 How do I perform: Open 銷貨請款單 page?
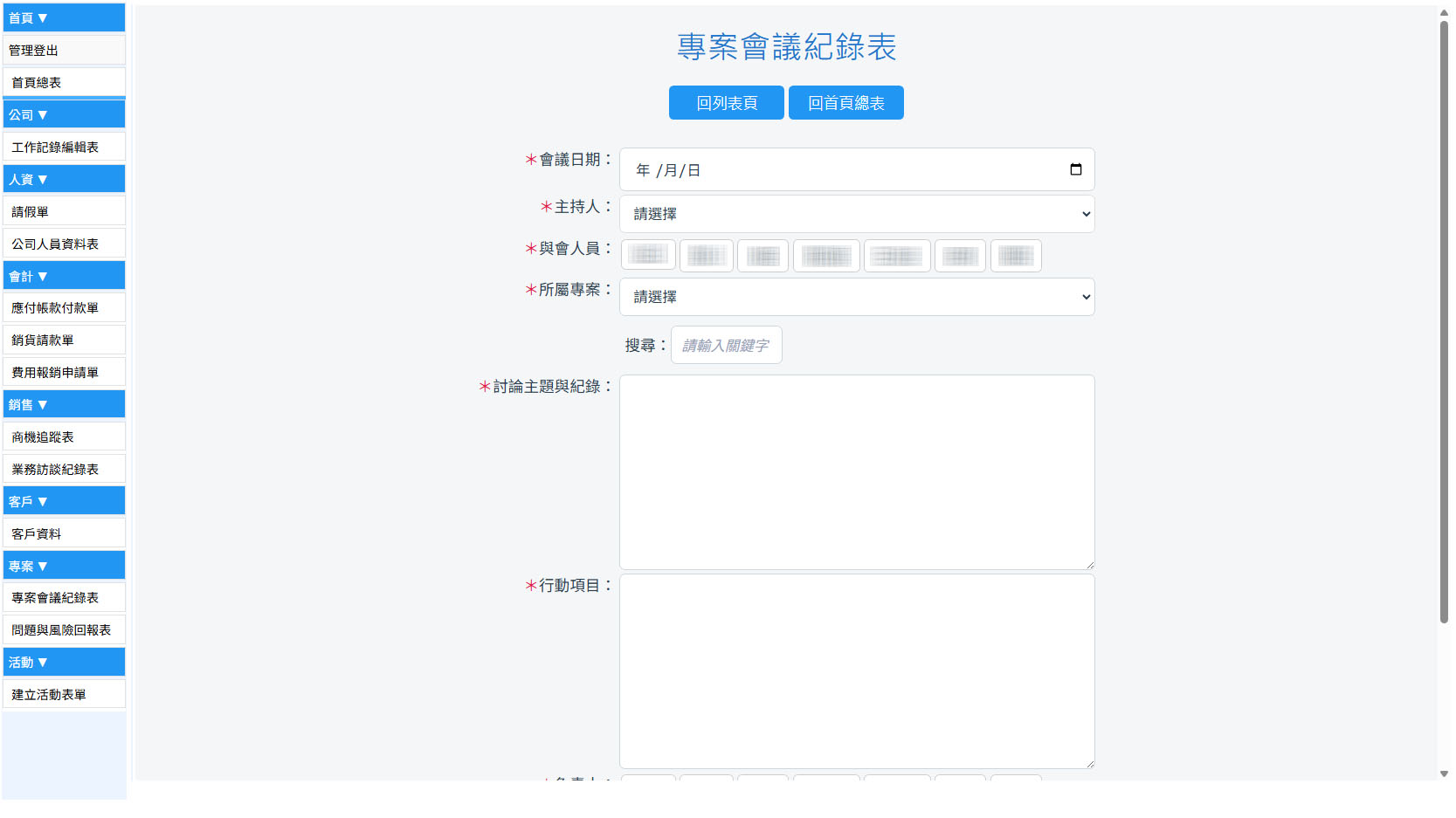[x=64, y=340]
